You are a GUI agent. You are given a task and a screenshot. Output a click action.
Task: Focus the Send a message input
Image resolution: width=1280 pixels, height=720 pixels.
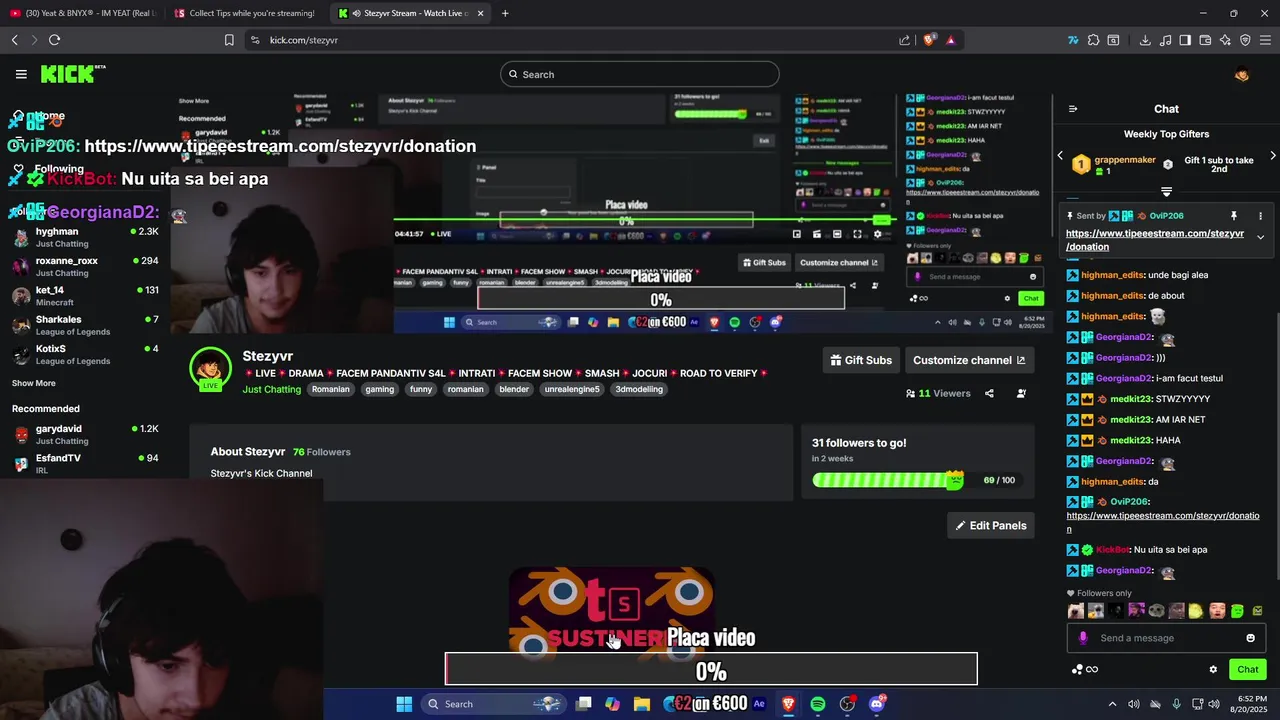coord(1166,638)
